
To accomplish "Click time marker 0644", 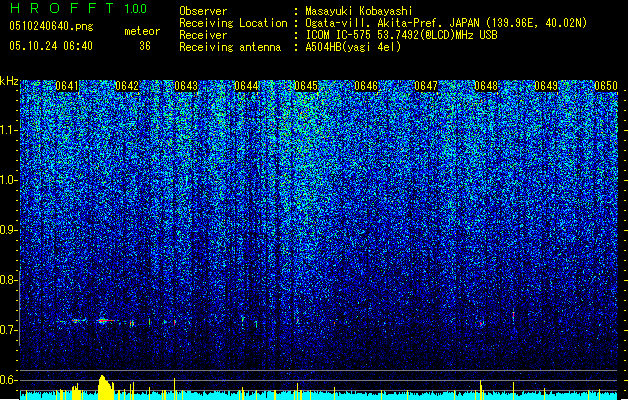I will click(x=246, y=86).
